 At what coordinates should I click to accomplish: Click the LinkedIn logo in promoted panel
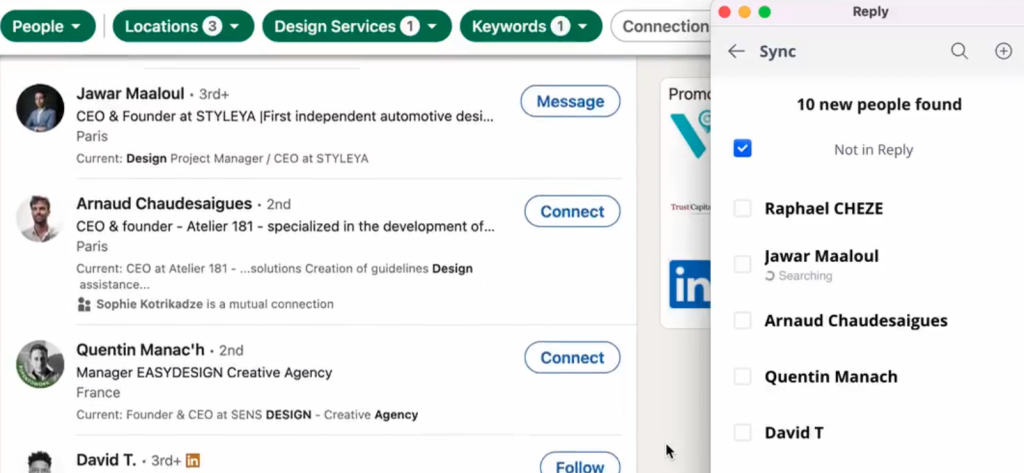pos(690,284)
